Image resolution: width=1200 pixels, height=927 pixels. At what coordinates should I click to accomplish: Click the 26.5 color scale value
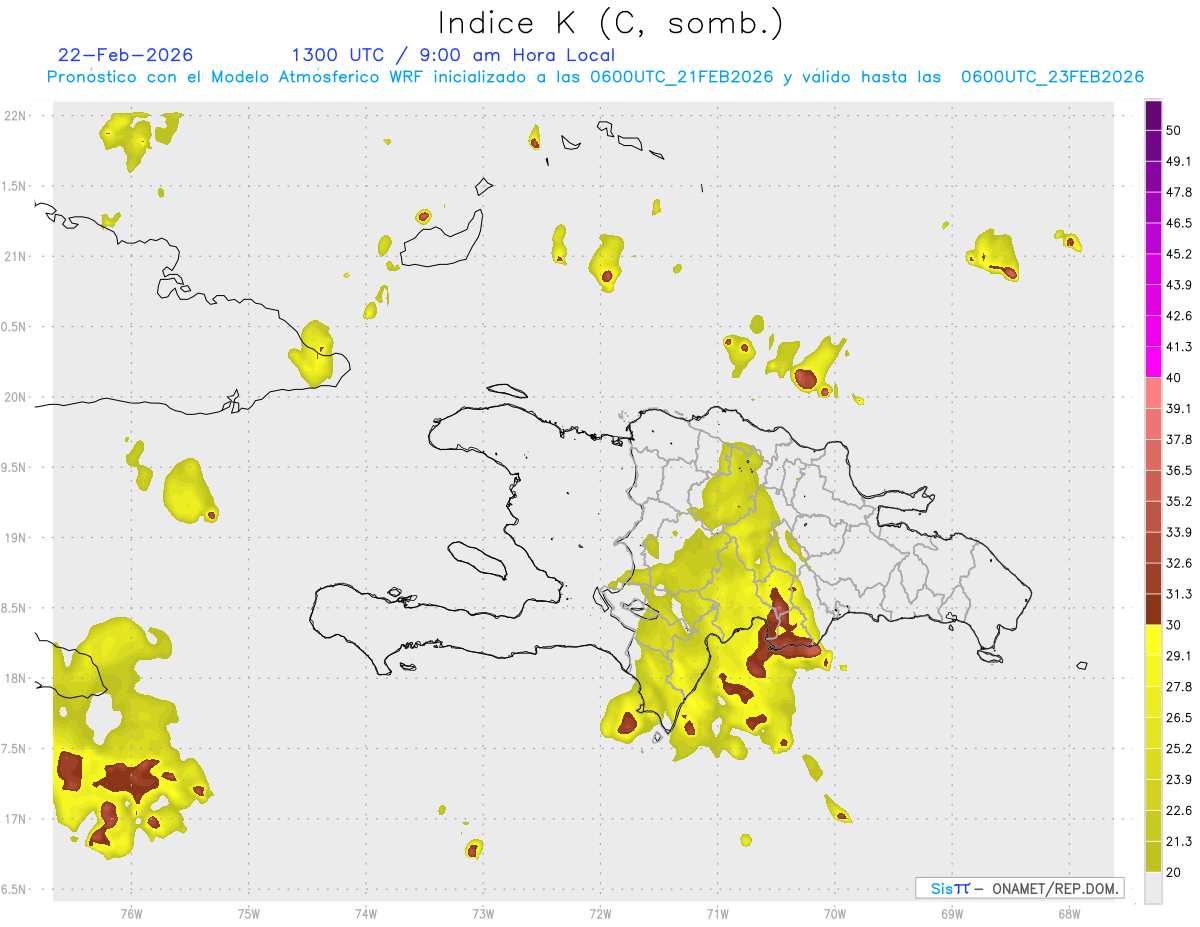(1179, 718)
